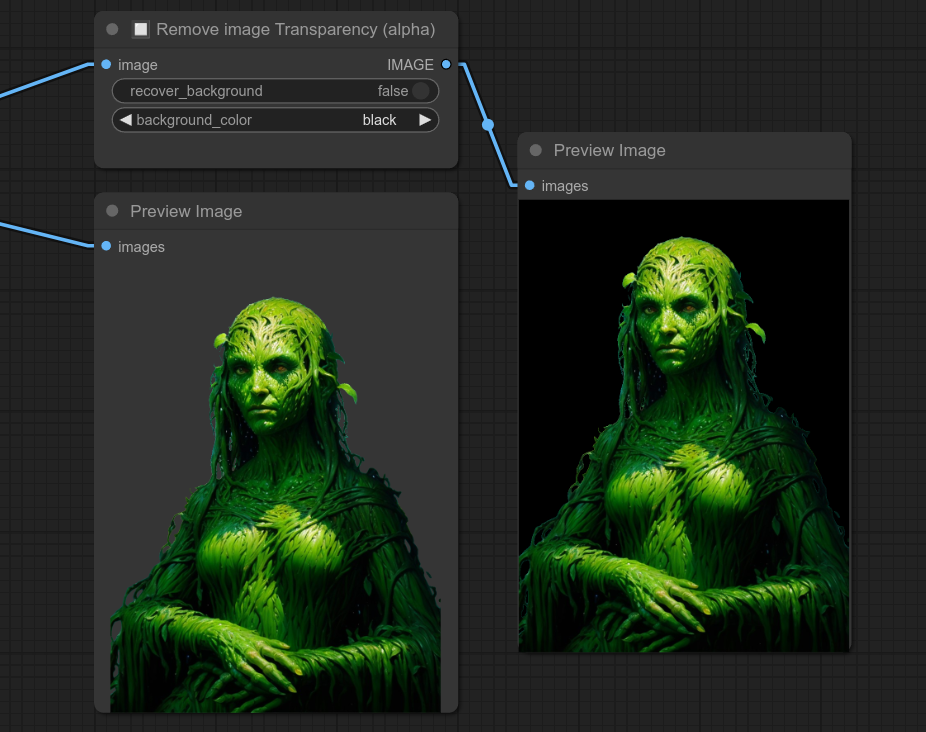Select the 'Remove image Transparency (alpha)' title bar
Viewport: 926px width, 732px height.
coord(295,29)
